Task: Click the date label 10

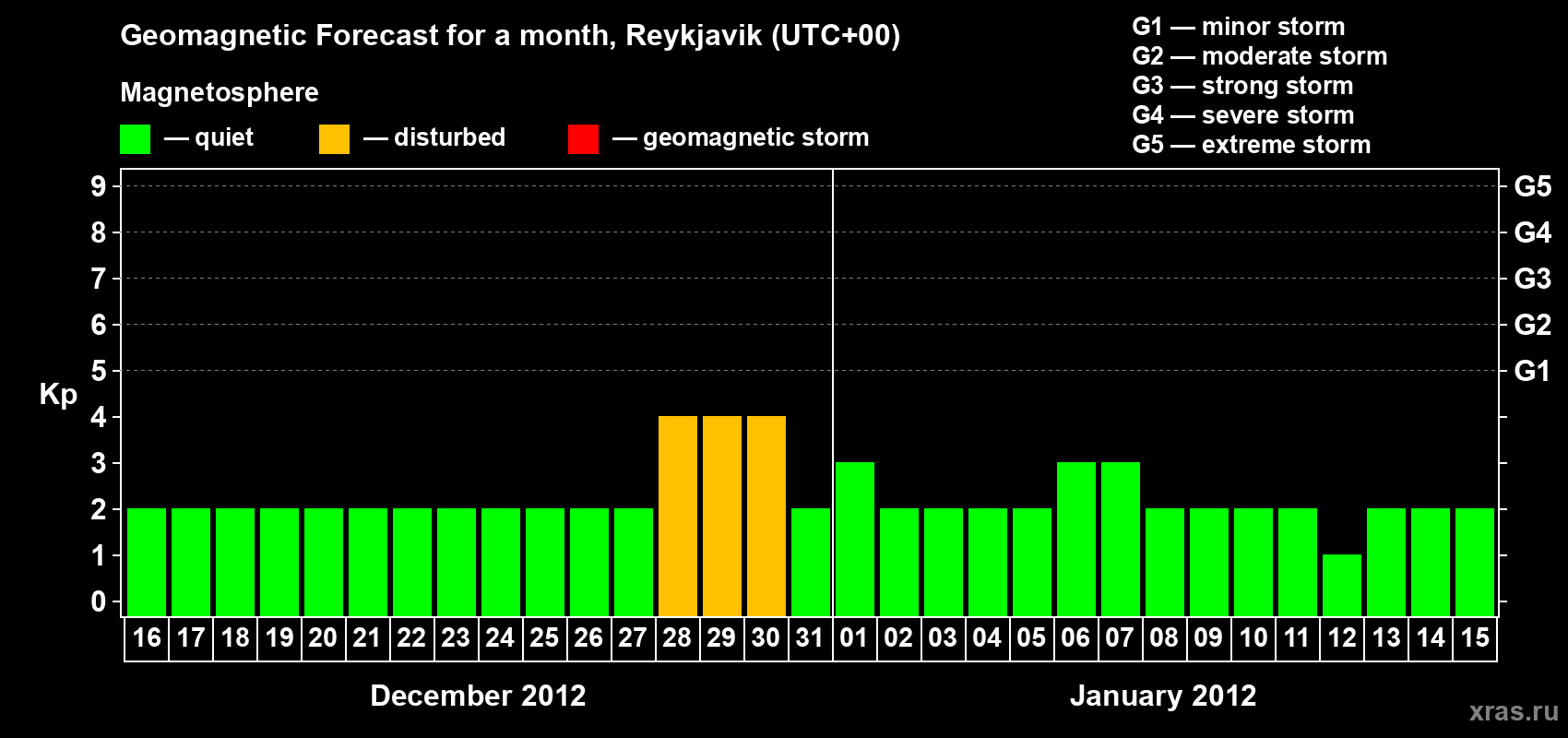Action: [1253, 638]
